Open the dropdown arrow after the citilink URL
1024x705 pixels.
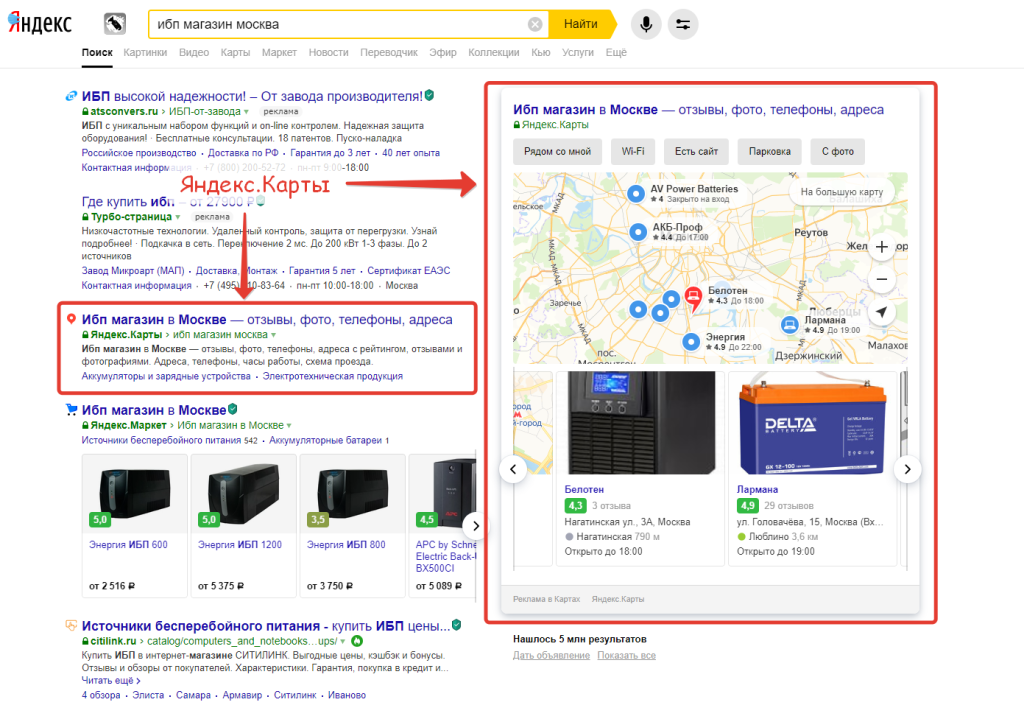click(x=343, y=642)
